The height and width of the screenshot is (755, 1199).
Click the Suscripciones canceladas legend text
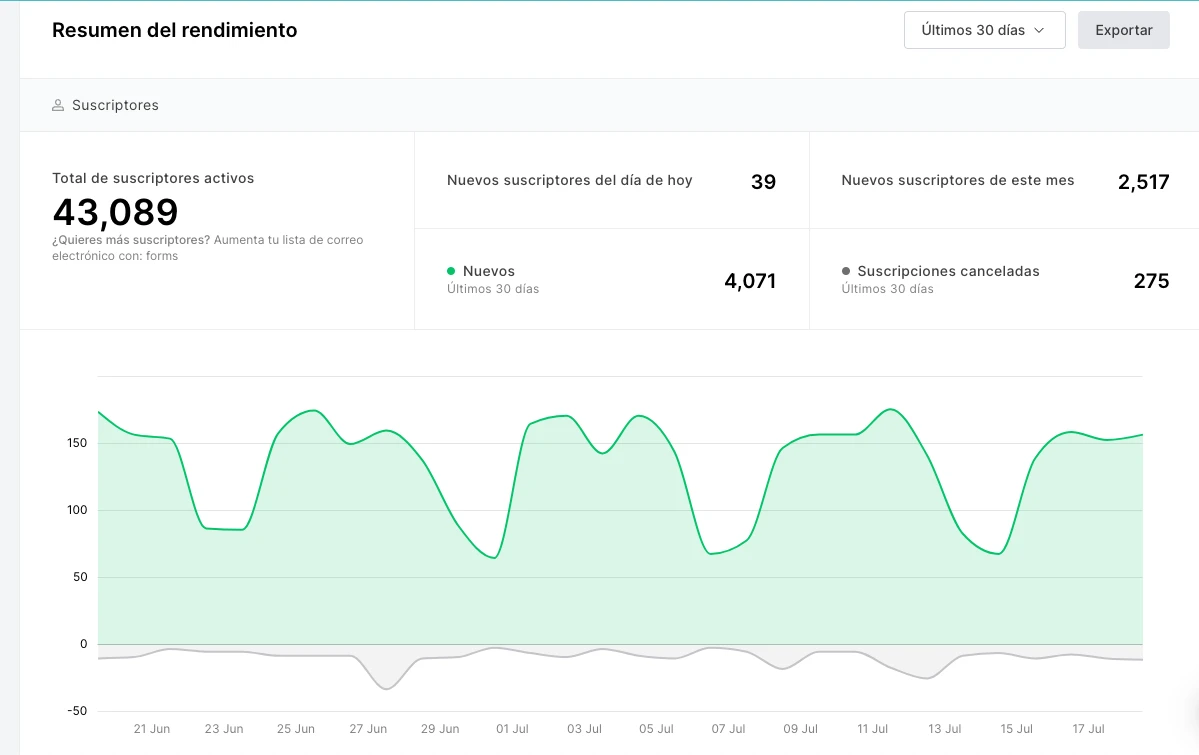(x=948, y=271)
